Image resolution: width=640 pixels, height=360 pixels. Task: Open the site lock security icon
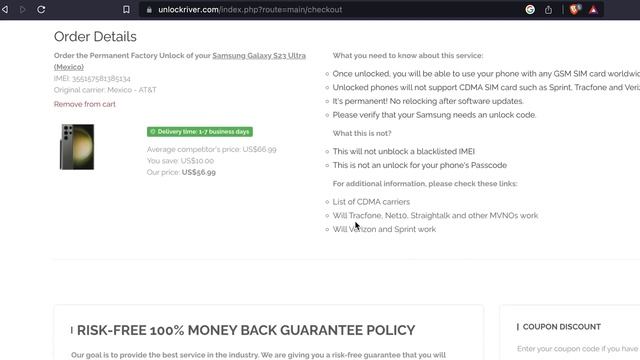click(149, 9)
